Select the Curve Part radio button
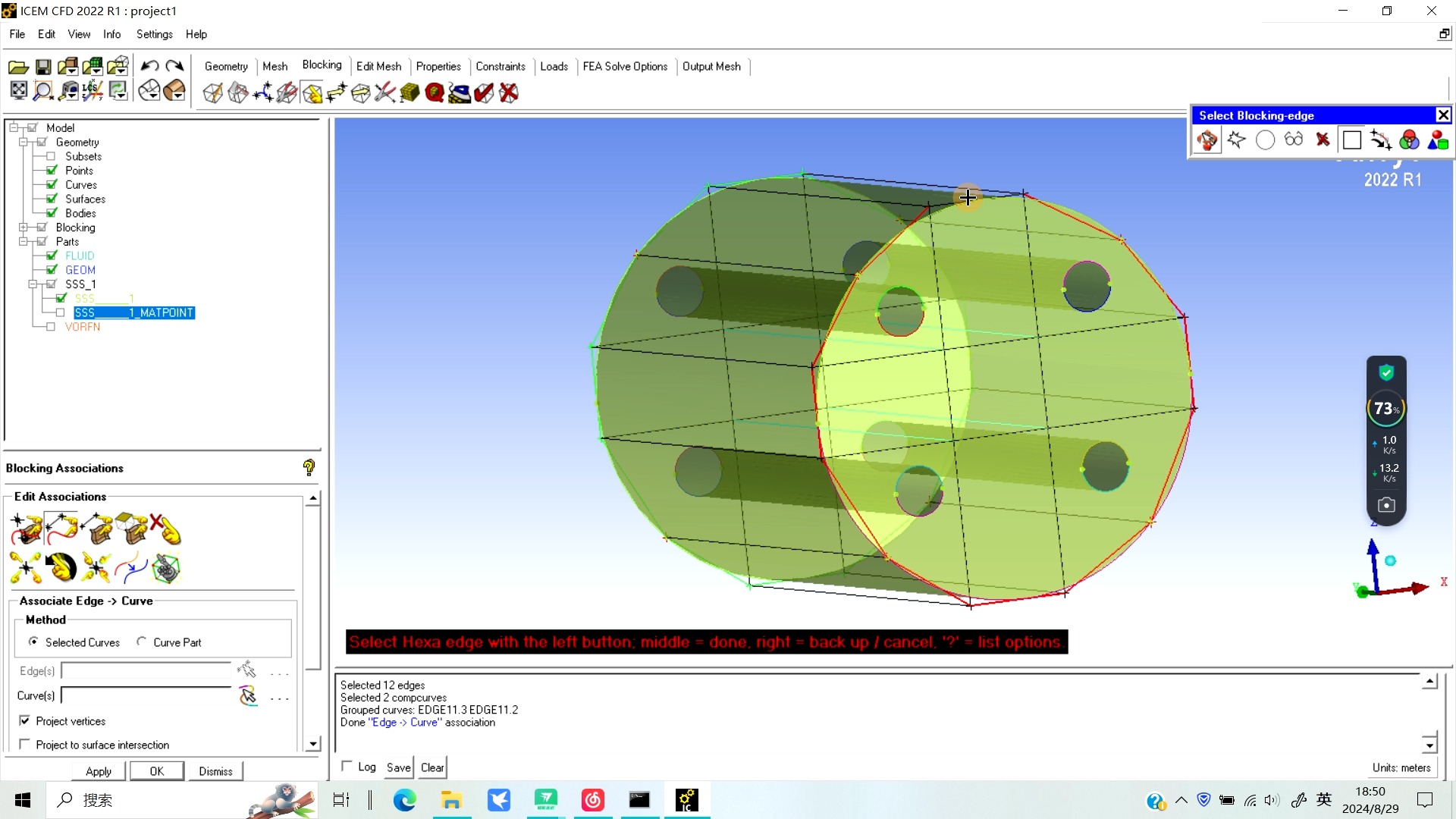The width and height of the screenshot is (1456, 819). point(142,642)
